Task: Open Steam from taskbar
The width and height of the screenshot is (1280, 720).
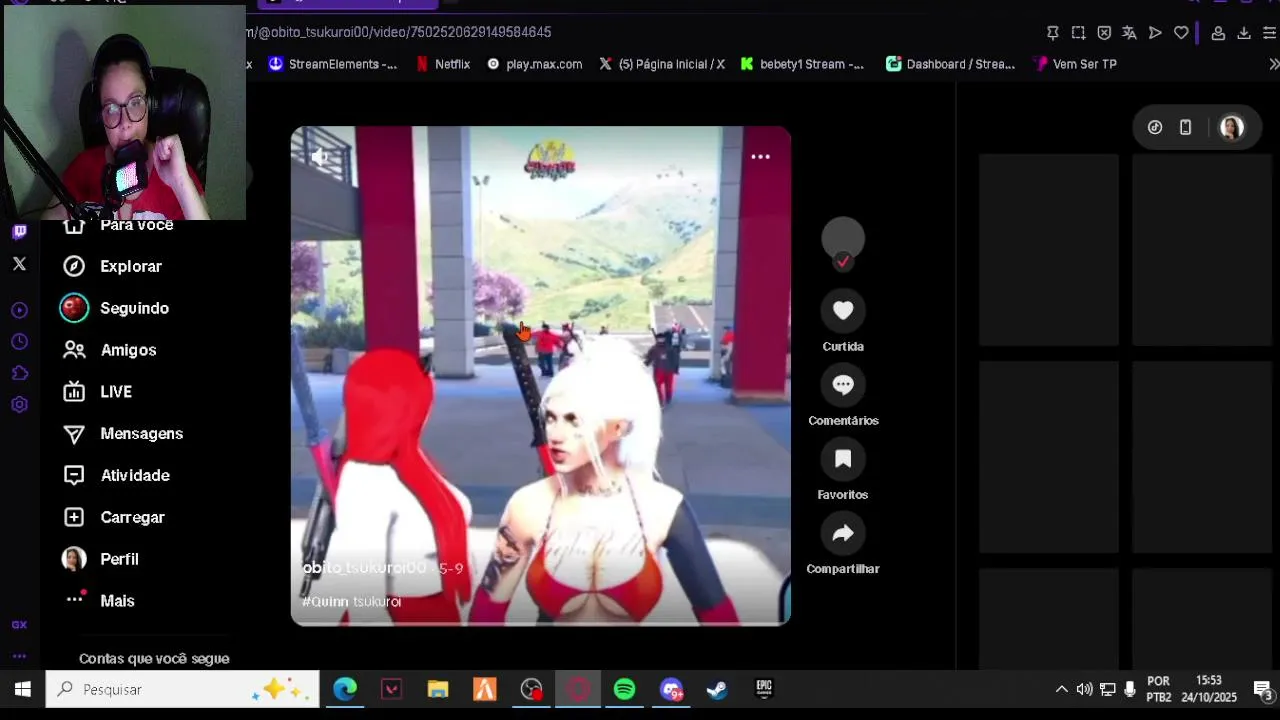Action: (x=717, y=690)
